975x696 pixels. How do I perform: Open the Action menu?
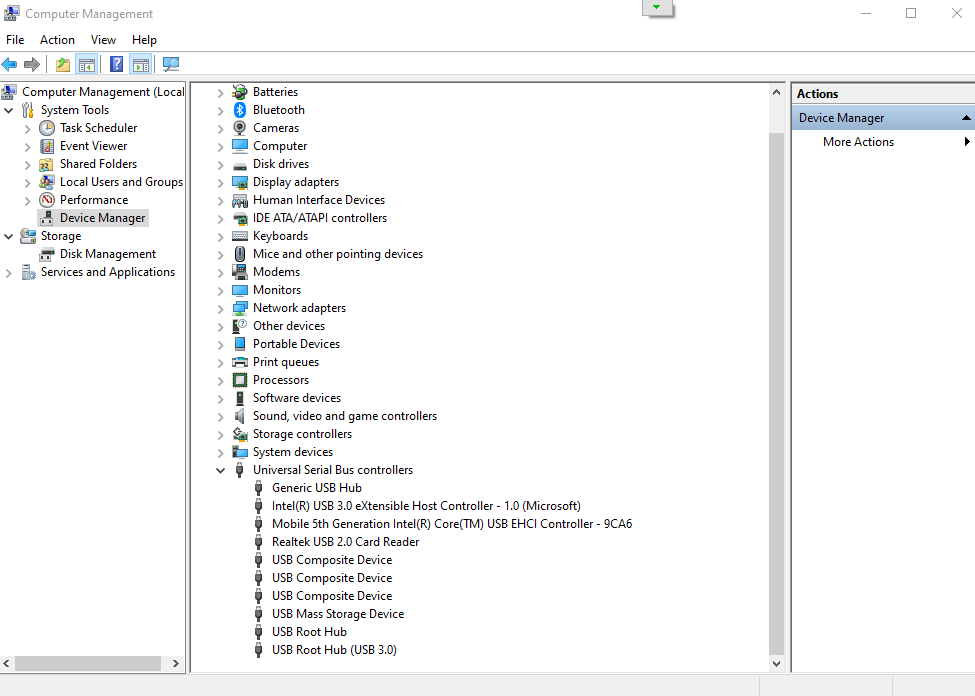coord(57,40)
